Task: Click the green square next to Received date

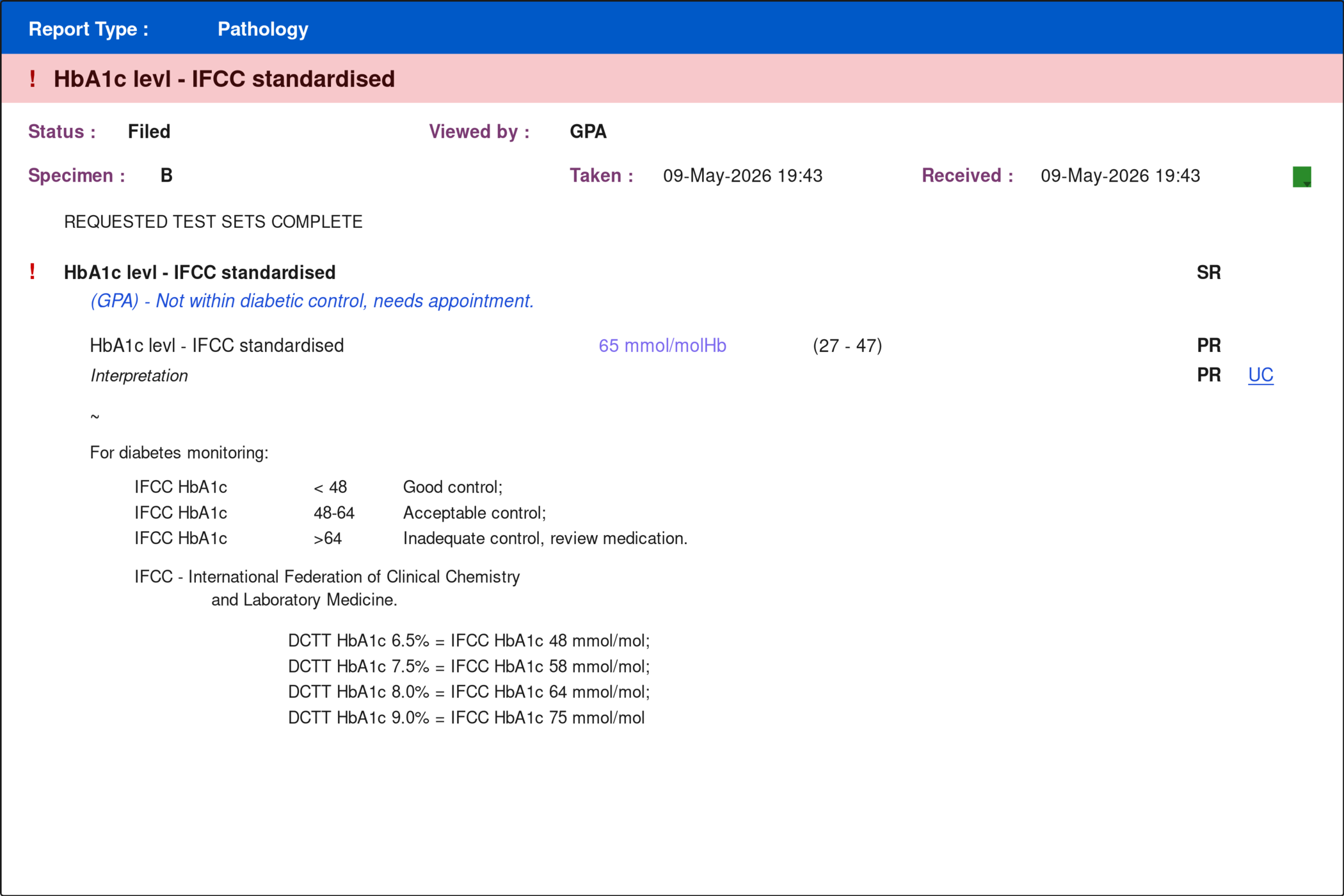Action: tap(1302, 177)
